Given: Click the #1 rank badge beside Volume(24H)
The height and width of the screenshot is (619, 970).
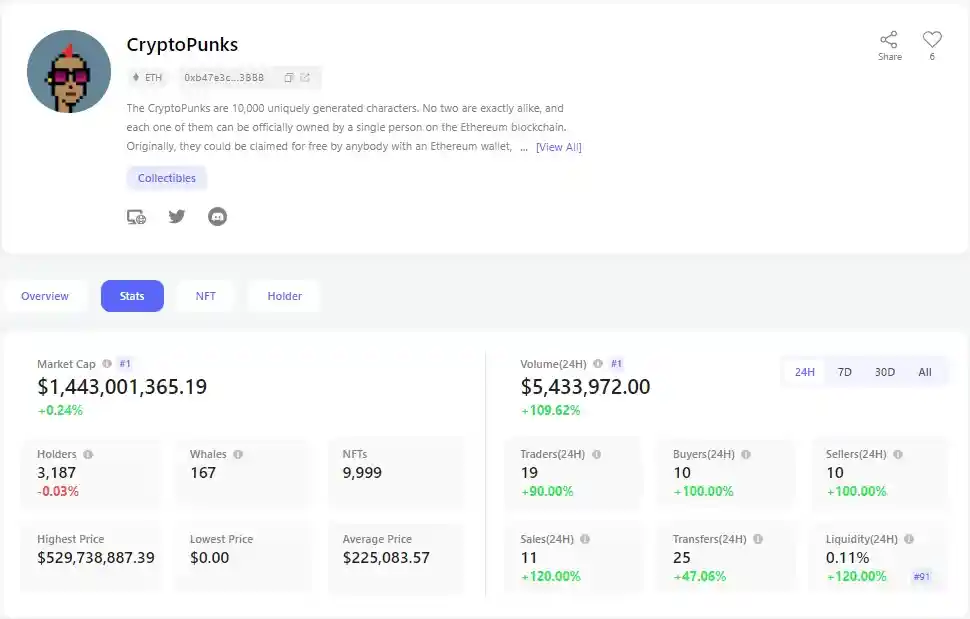Looking at the screenshot, I should pyautogui.click(x=617, y=364).
